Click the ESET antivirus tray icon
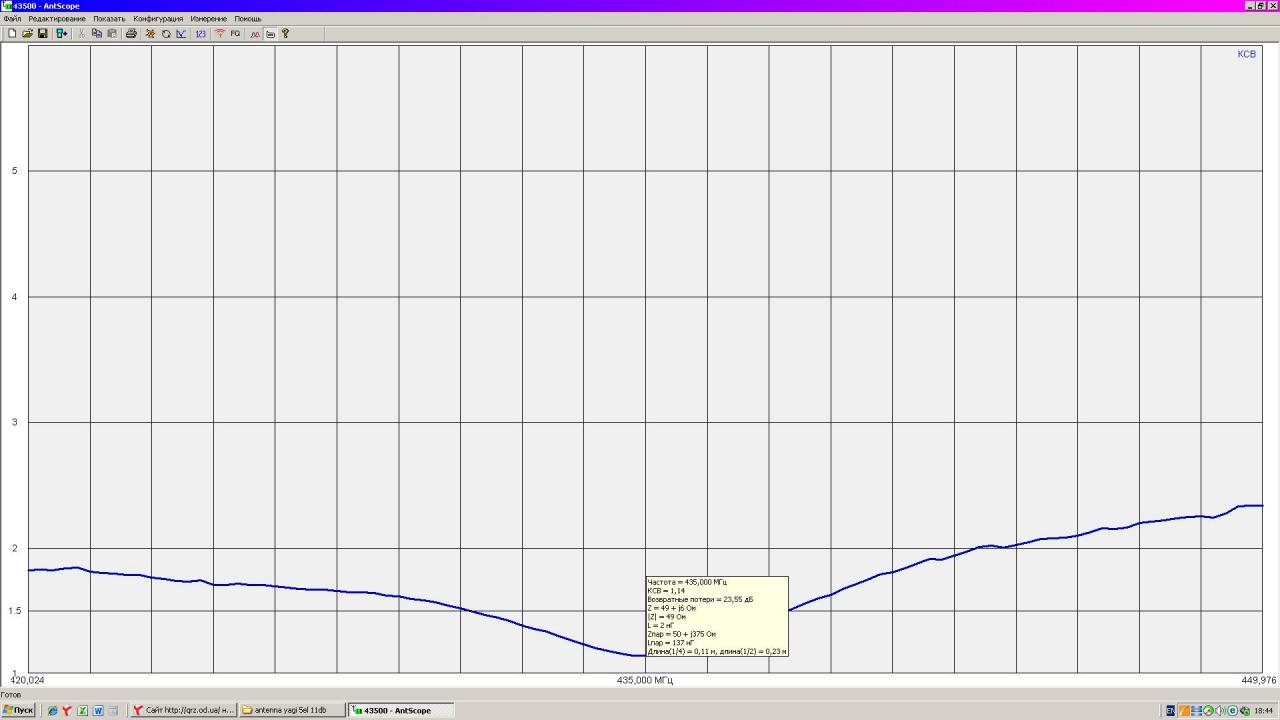The image size is (1280, 720). point(1233,711)
